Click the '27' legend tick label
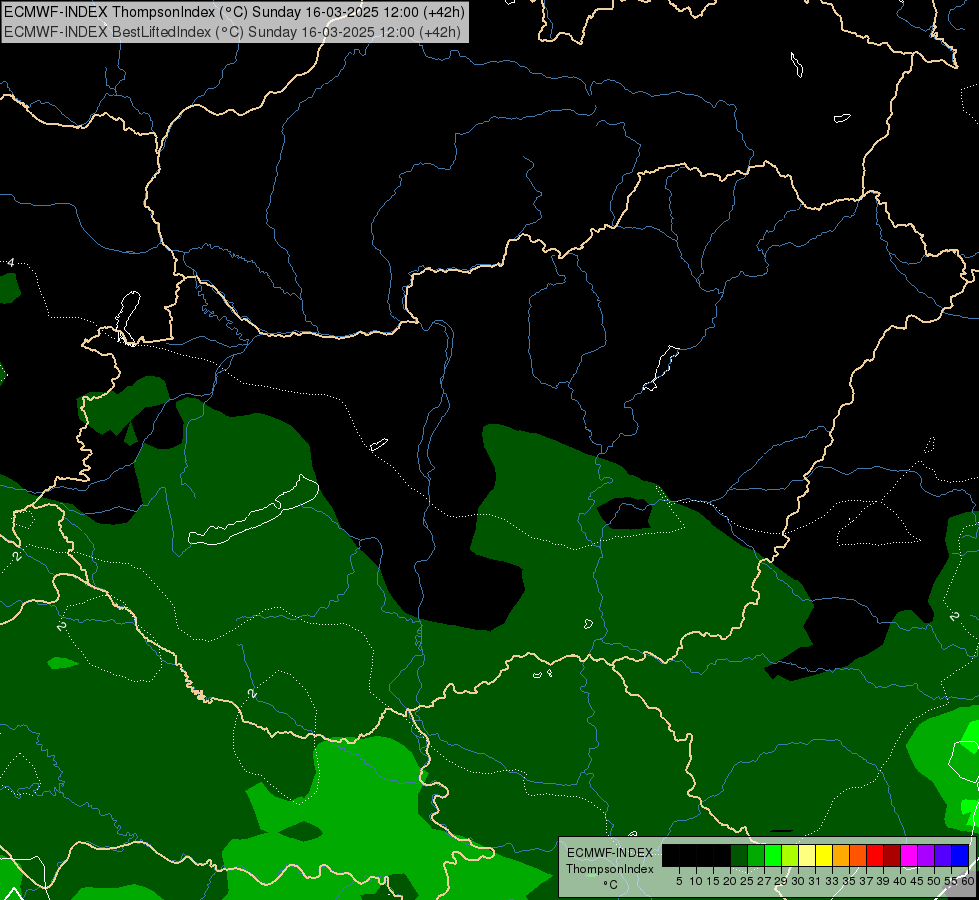 (x=764, y=881)
